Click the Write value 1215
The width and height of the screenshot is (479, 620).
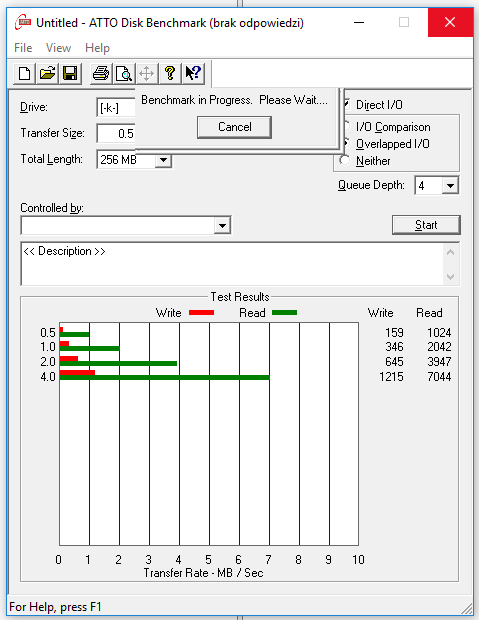391,376
